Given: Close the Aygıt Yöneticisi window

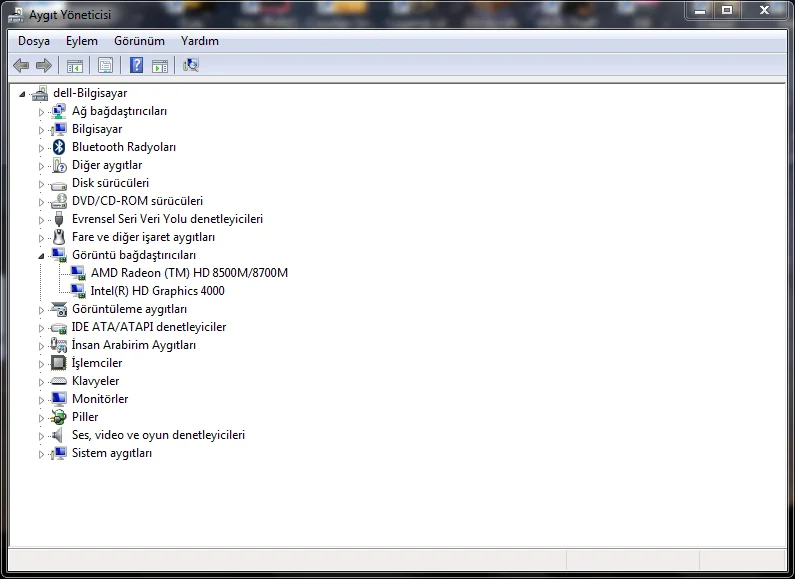Looking at the screenshot, I should pyautogui.click(x=765, y=10).
